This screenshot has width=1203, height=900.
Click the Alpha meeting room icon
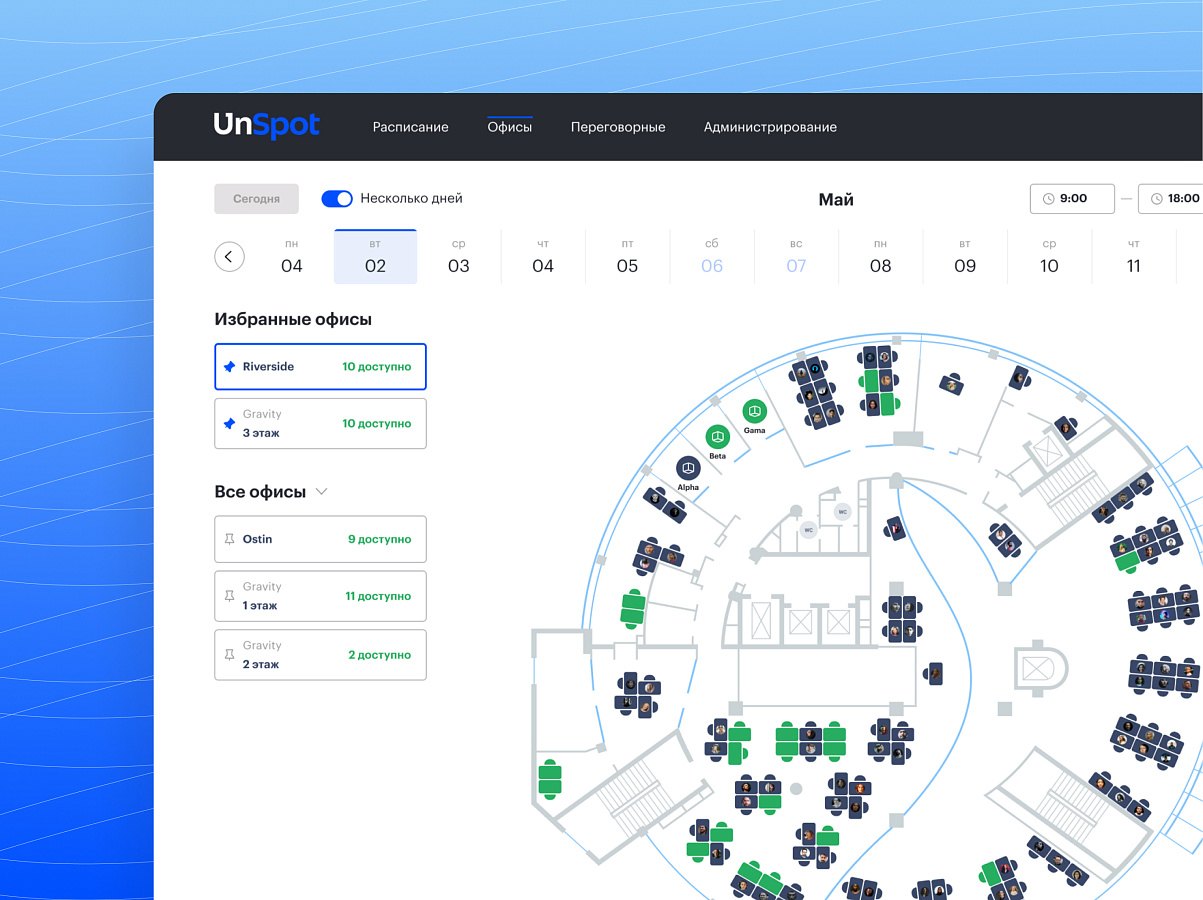click(x=688, y=467)
